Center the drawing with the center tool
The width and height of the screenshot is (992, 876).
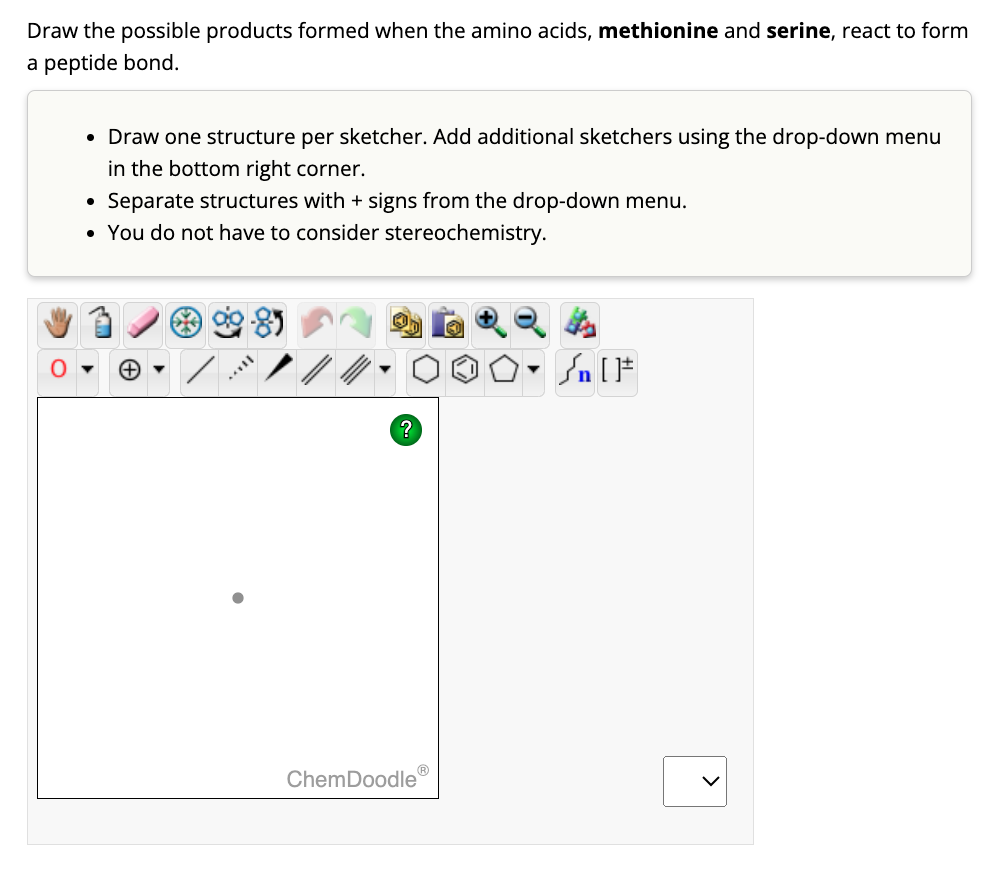pyautogui.click(x=185, y=323)
